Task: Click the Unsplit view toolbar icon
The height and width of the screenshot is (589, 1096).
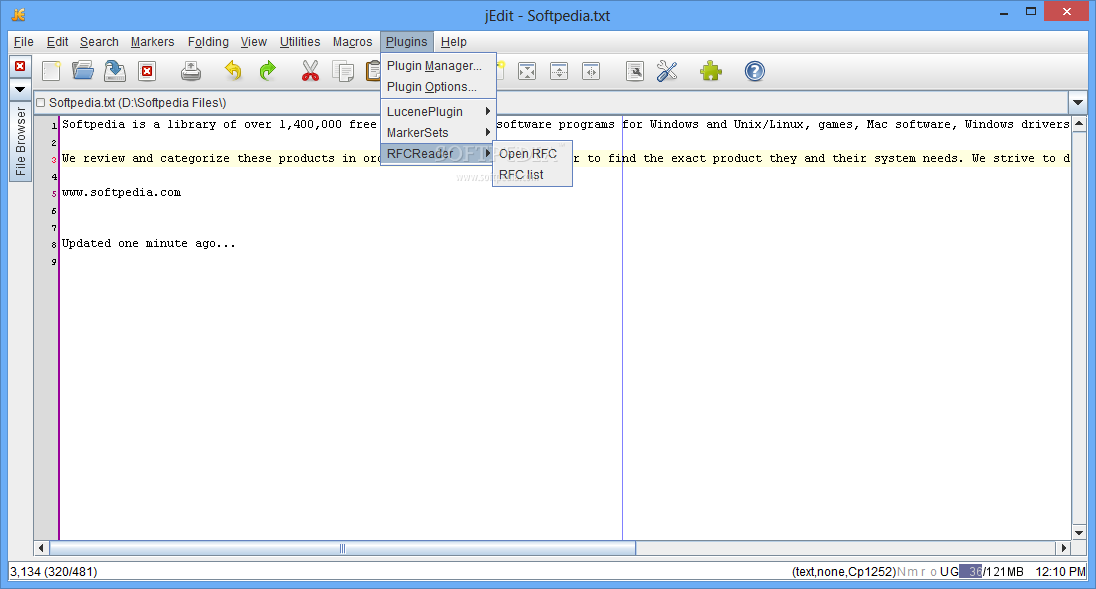Action: 527,71
